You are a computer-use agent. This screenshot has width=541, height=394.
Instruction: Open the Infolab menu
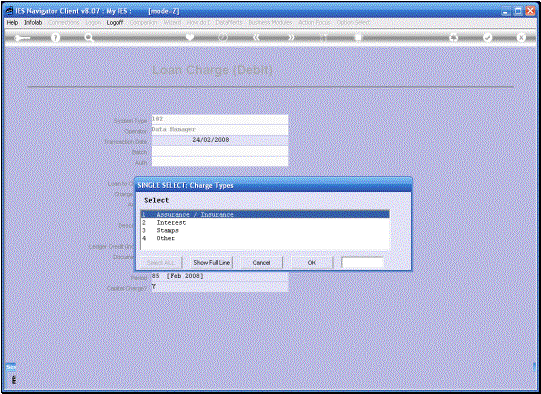pos(33,22)
